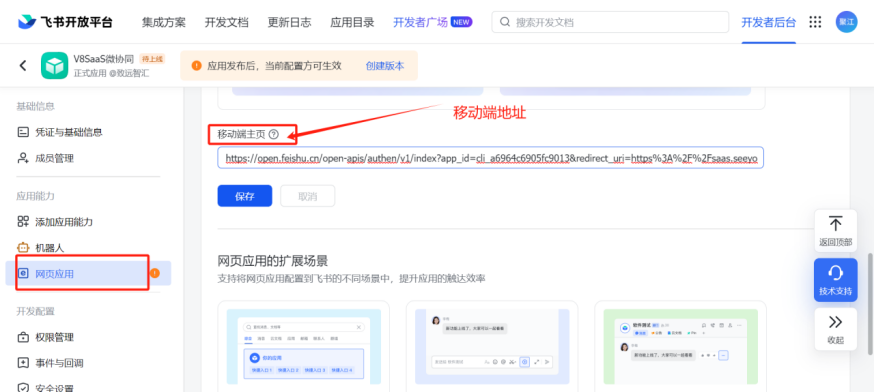
Task: Click the 成员管理 person icon
Action: [23, 158]
